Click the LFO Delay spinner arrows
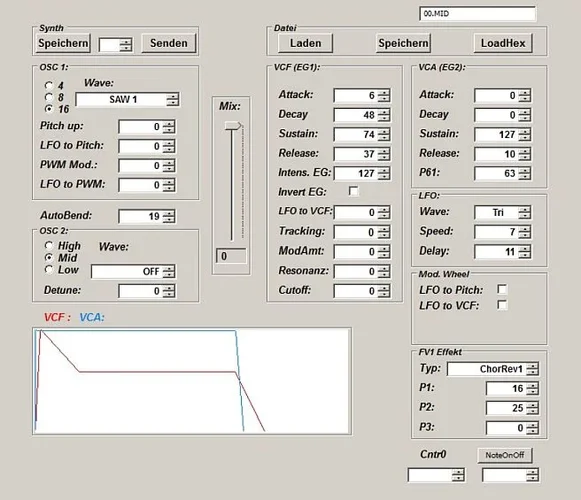The width and height of the screenshot is (581, 500). (525, 252)
